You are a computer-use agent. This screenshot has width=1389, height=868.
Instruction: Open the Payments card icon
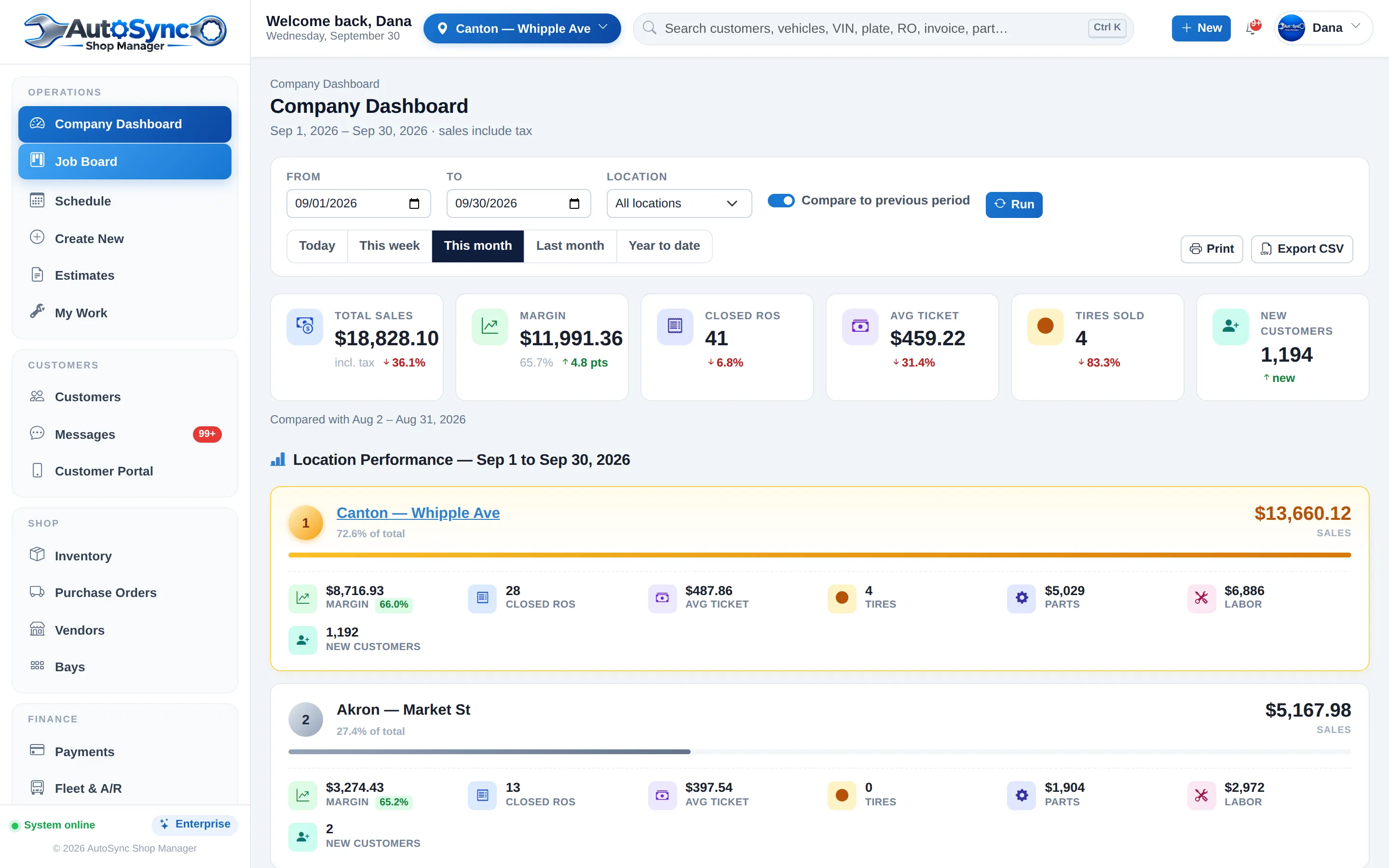pos(37,750)
